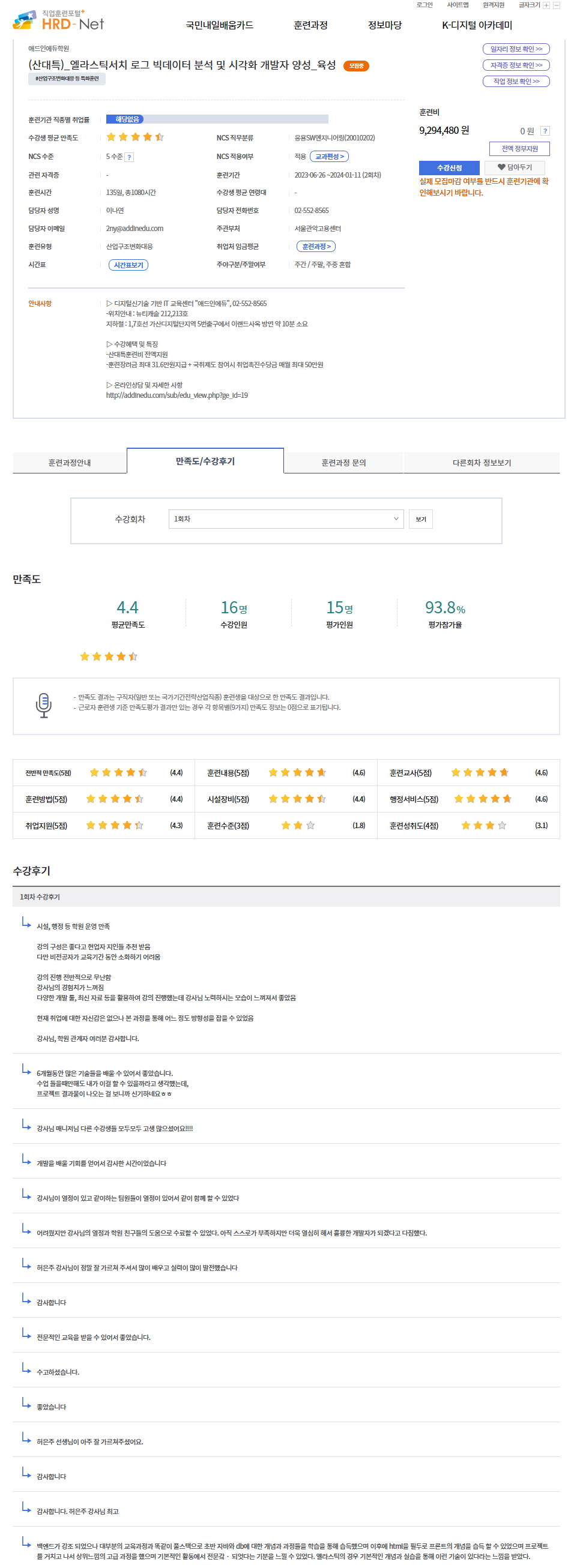Click the course title 엘라스틱서치 로그 빅데이터
Image resolution: width=571 pixels, height=1568 pixels.
point(182,65)
